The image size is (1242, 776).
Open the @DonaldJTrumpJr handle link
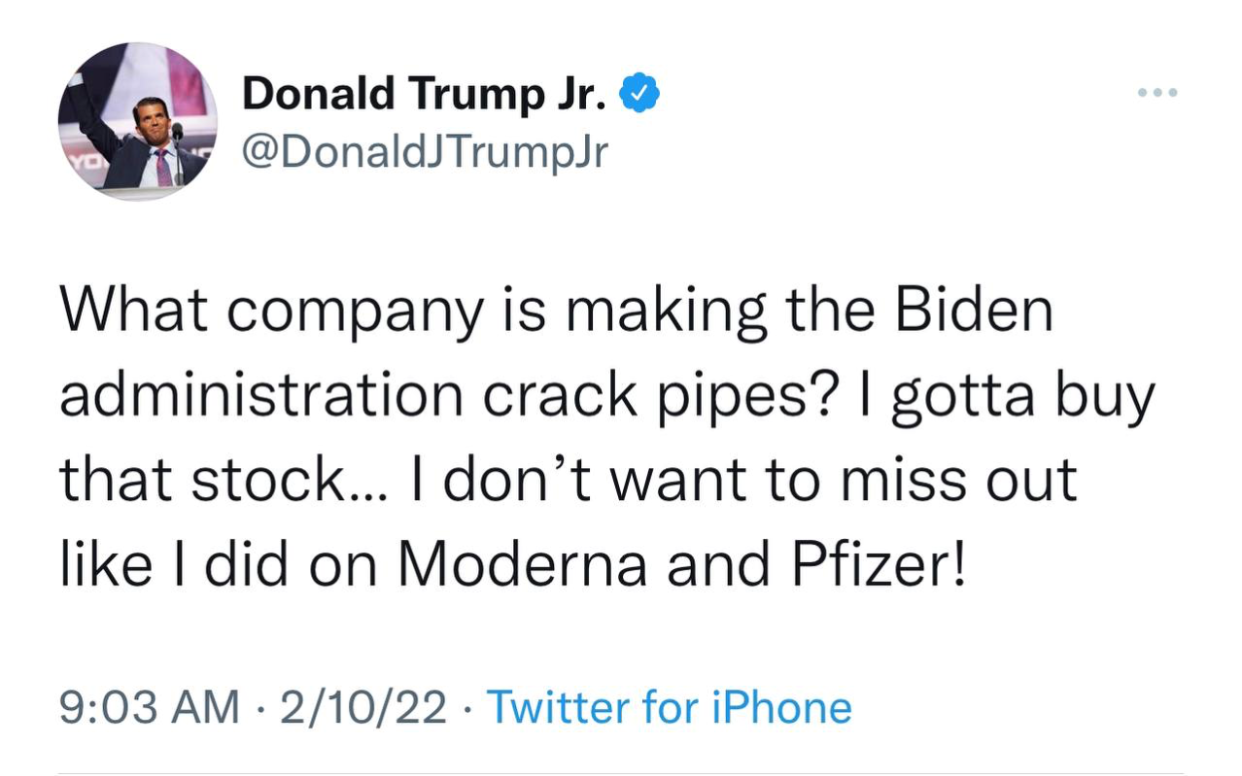425,153
